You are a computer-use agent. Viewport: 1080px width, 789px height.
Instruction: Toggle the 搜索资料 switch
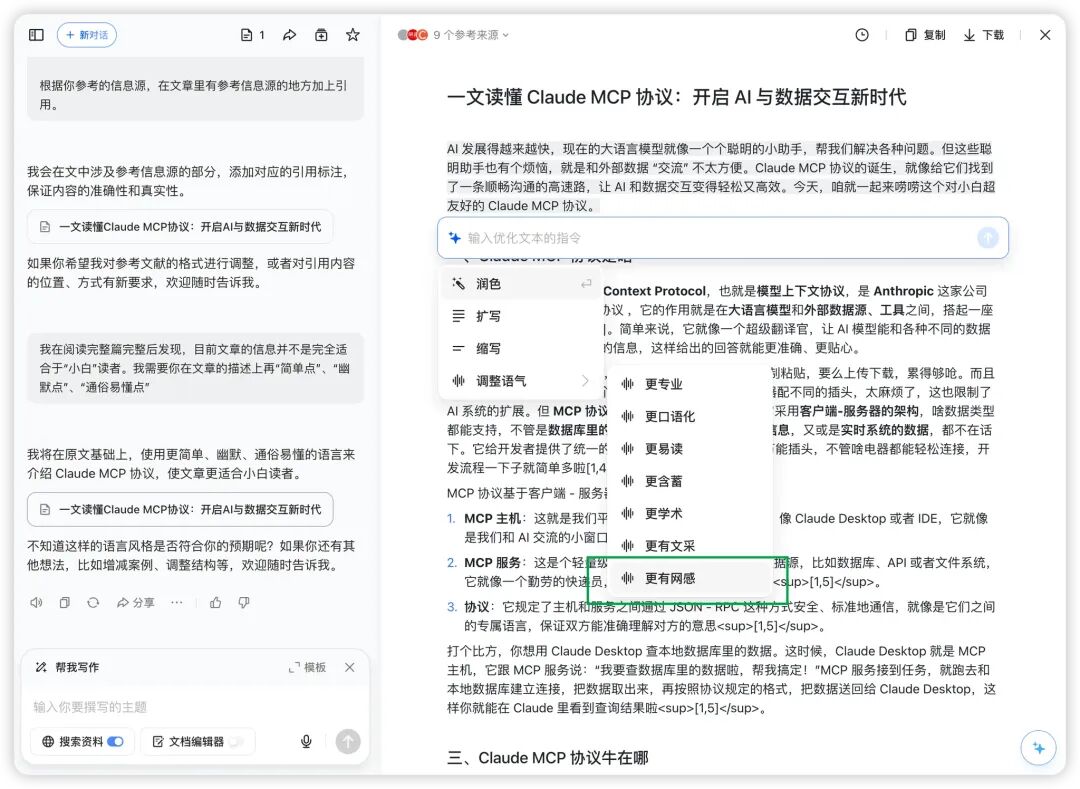[116, 741]
